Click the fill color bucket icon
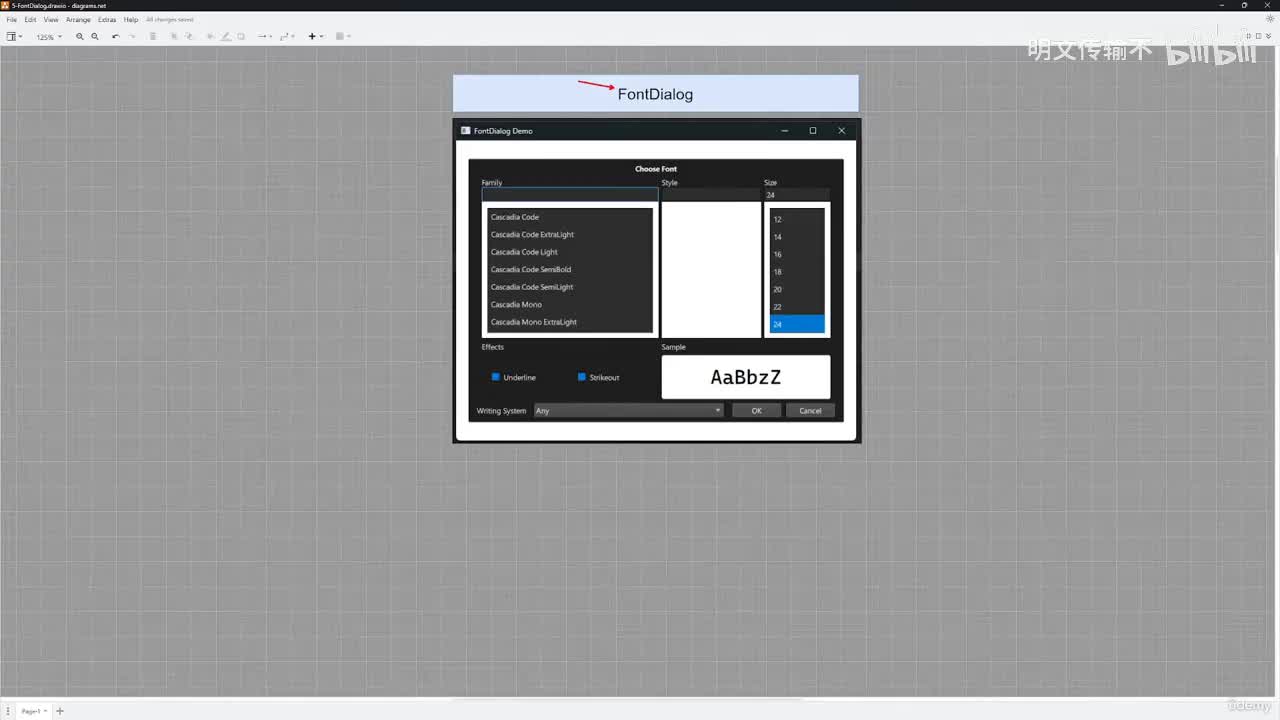The image size is (1280, 720). [211, 36]
